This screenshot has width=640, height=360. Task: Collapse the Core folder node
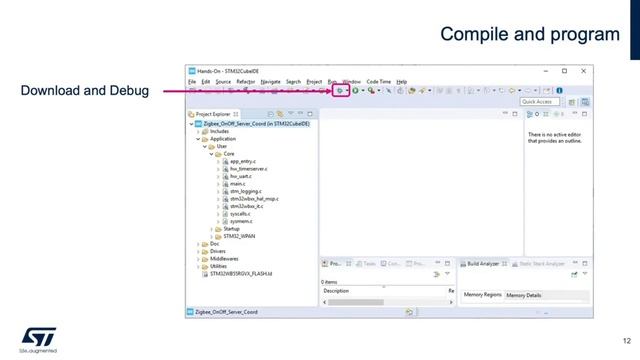[x=211, y=154]
